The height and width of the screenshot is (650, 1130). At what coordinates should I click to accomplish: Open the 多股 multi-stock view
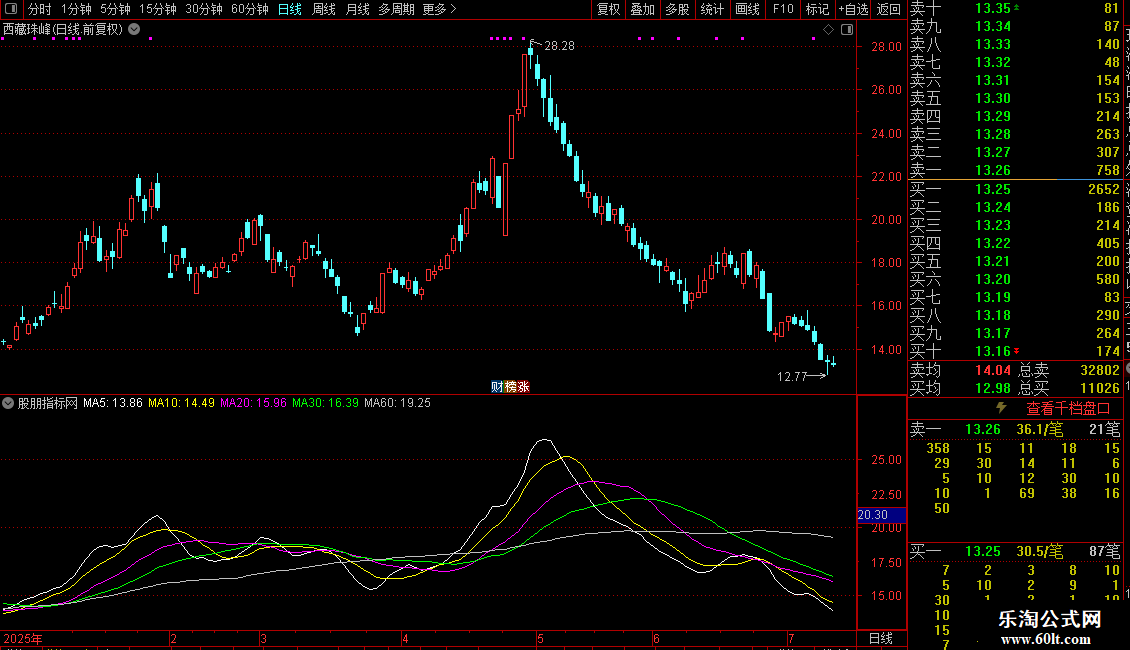677,9
